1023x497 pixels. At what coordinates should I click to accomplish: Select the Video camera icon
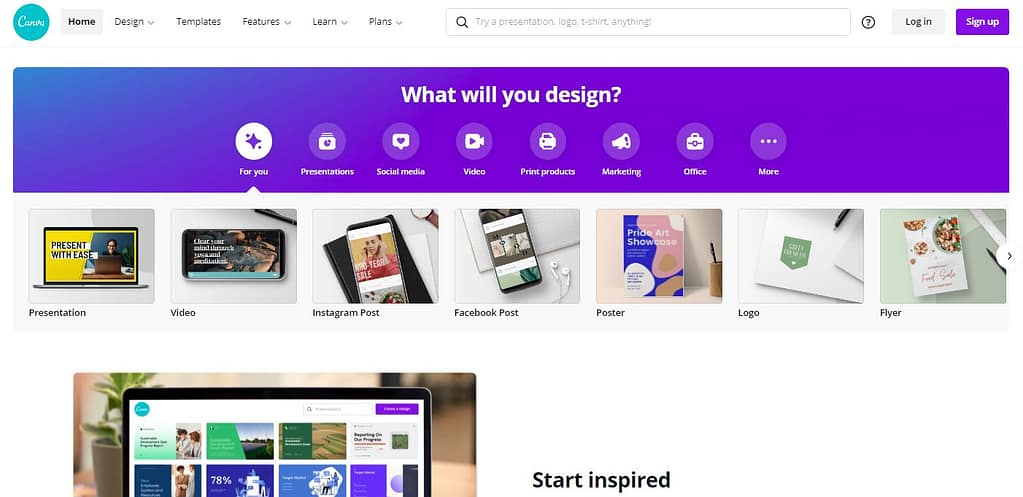474,141
